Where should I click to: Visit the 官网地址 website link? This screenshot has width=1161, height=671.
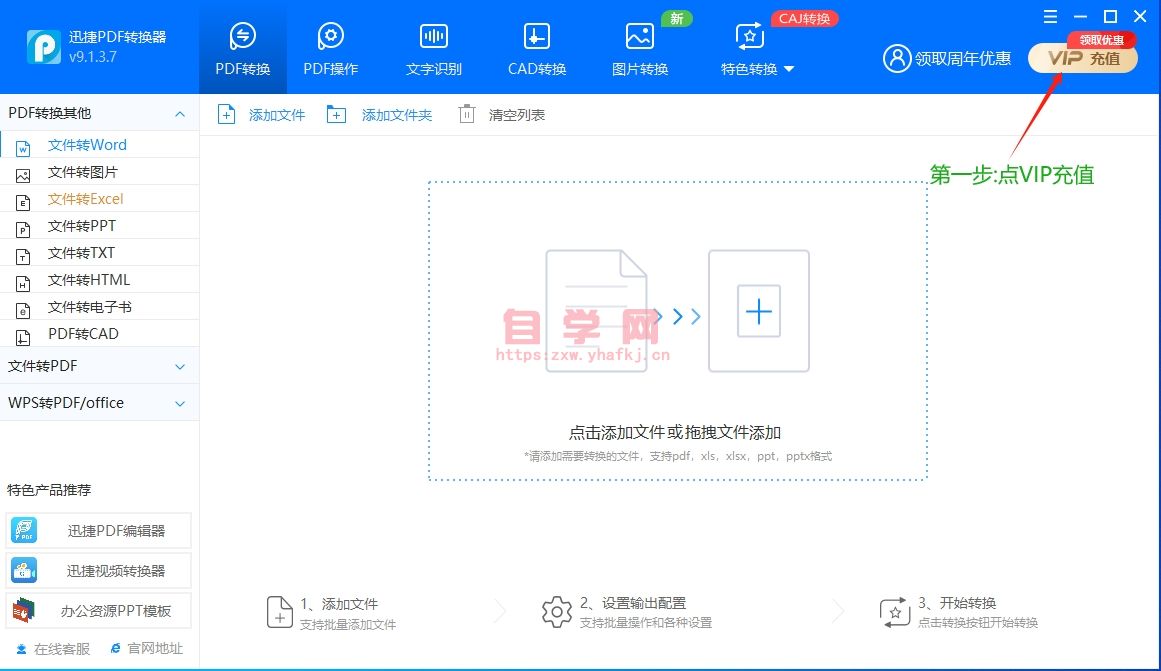147,649
